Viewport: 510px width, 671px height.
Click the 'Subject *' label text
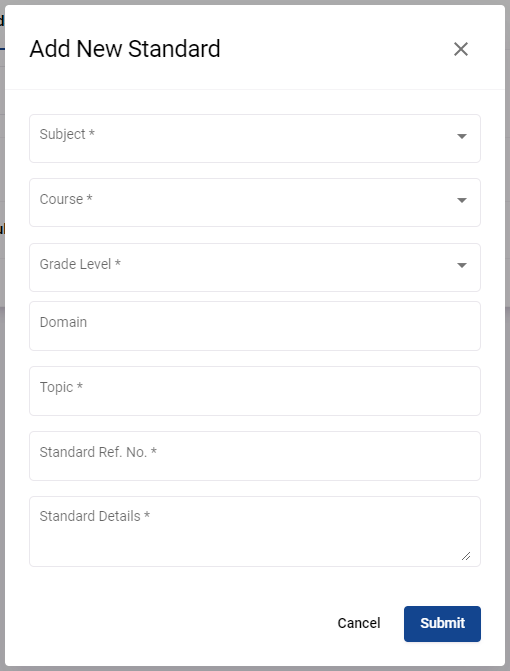[67, 134]
